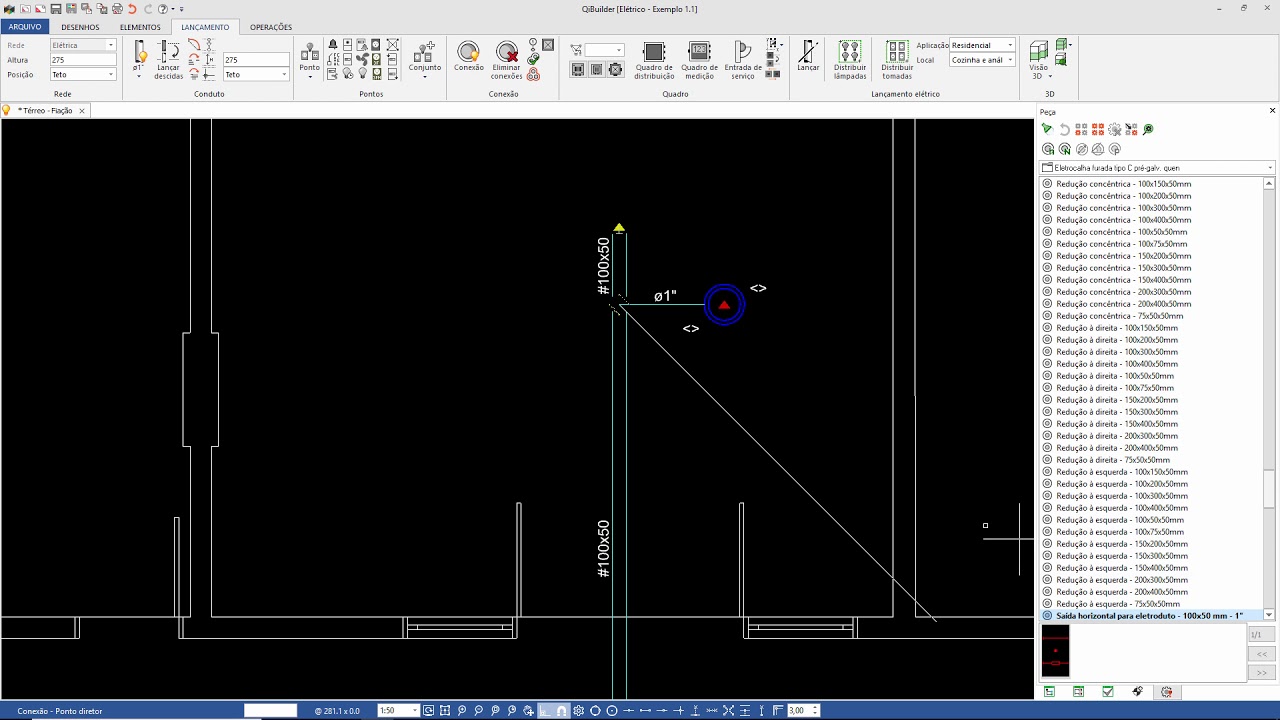Click the bell point icon in Pontos group
Image resolution: width=1280 pixels, height=720 pixels.
click(333, 45)
